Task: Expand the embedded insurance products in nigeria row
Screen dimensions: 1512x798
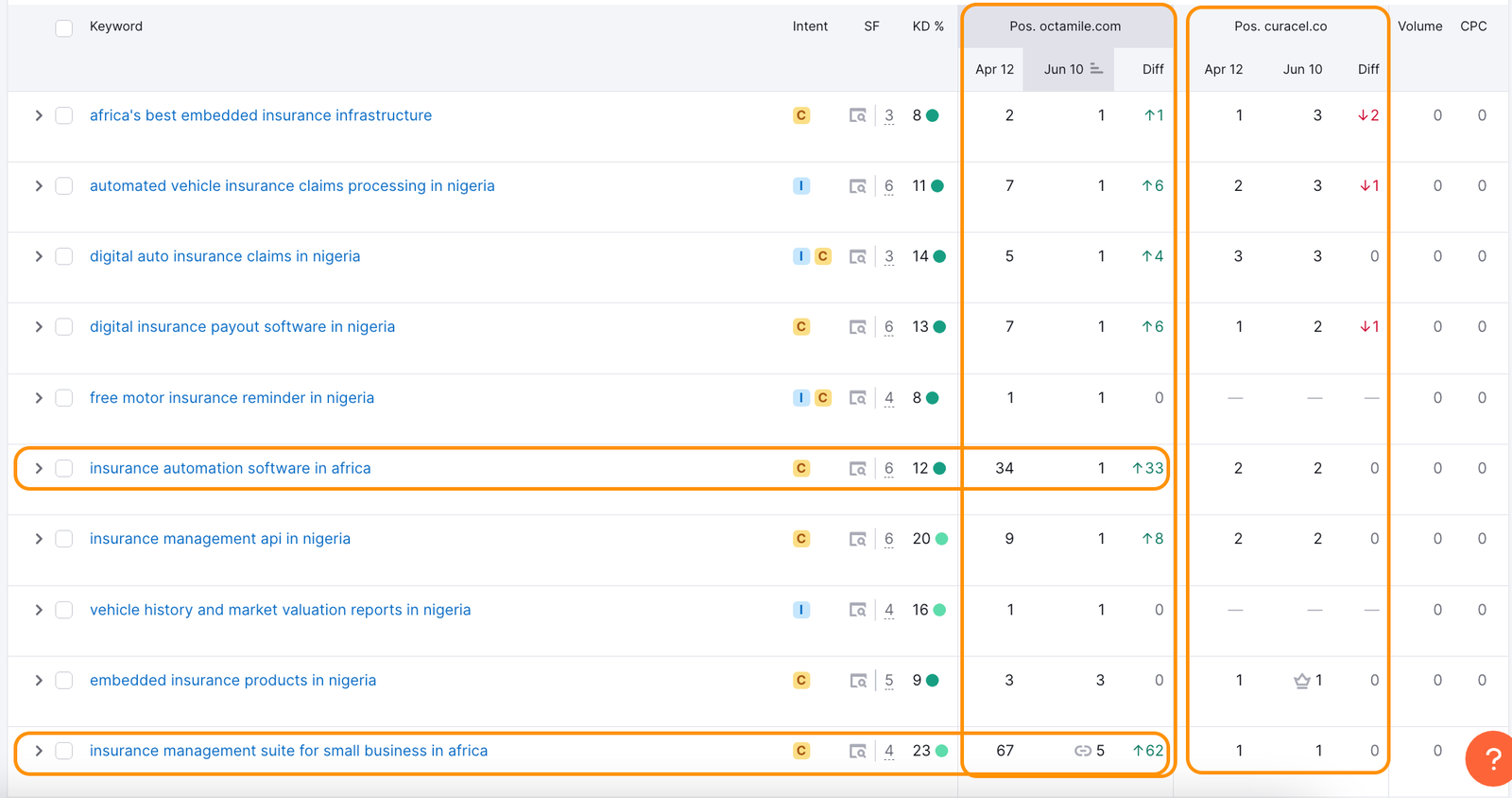Action: (x=39, y=680)
